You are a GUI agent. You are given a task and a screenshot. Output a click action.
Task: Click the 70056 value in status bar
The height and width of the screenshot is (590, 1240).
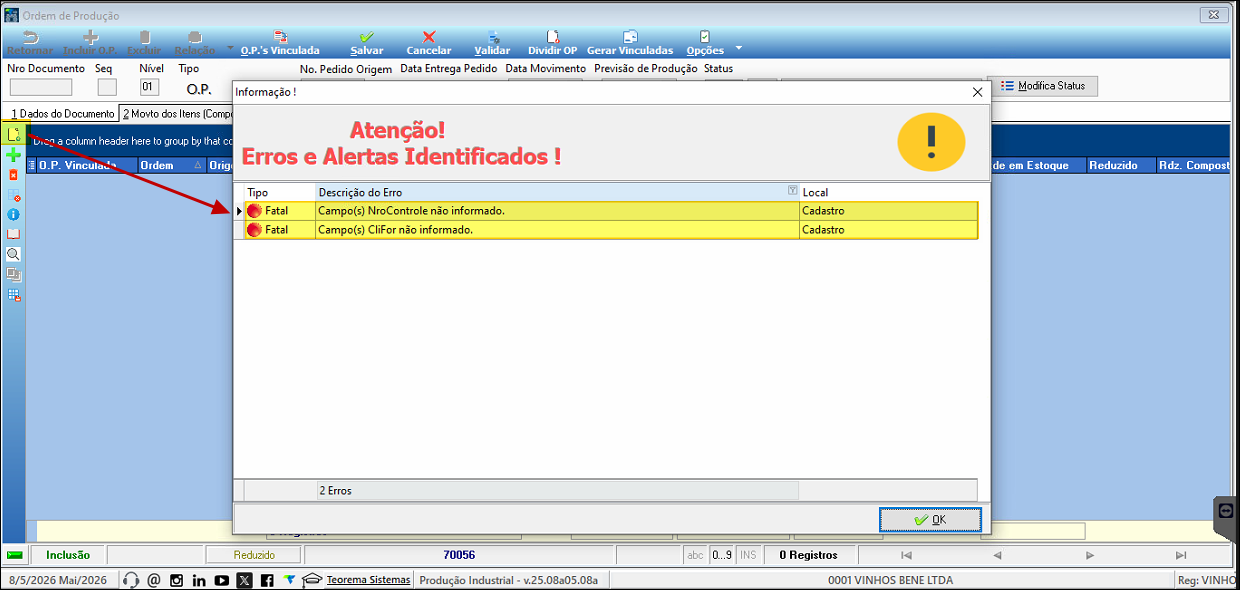459,555
